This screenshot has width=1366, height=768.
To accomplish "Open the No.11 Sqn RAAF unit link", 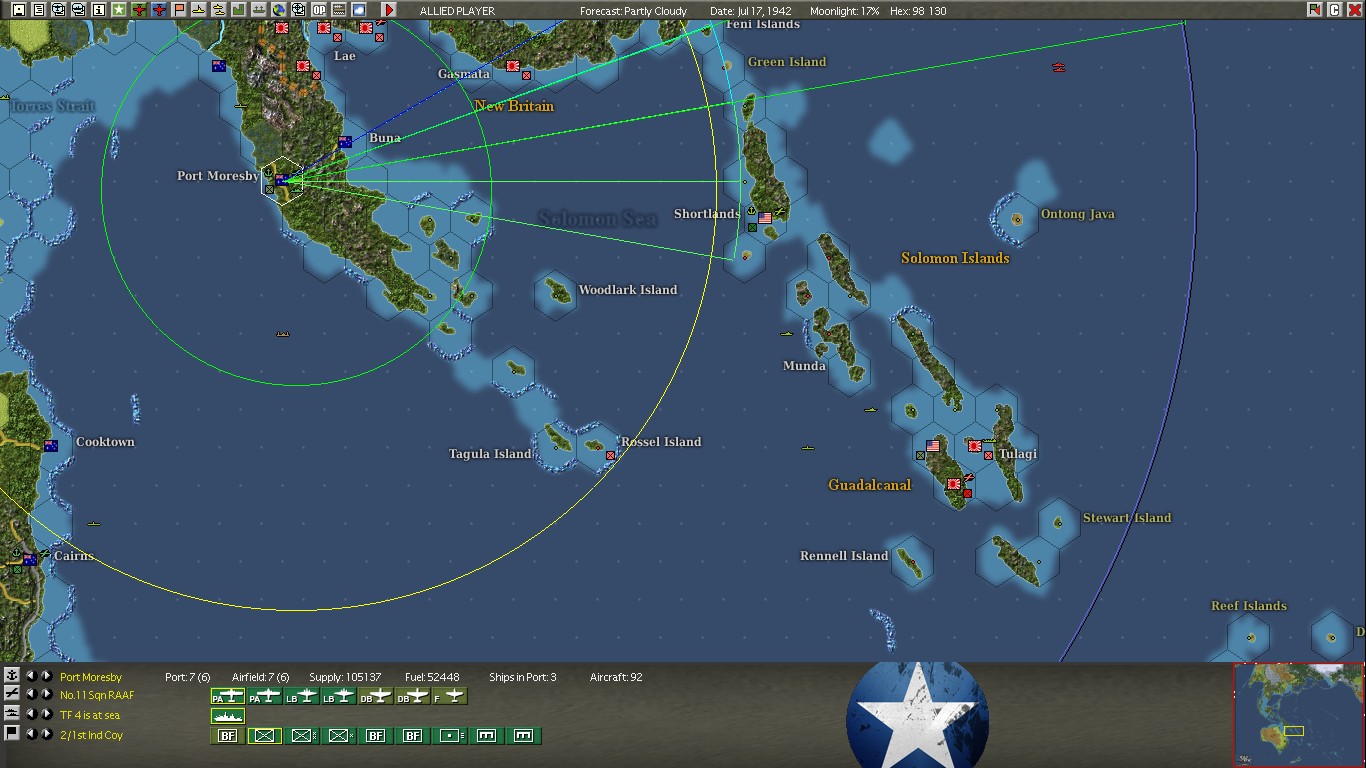I will tap(97, 695).
